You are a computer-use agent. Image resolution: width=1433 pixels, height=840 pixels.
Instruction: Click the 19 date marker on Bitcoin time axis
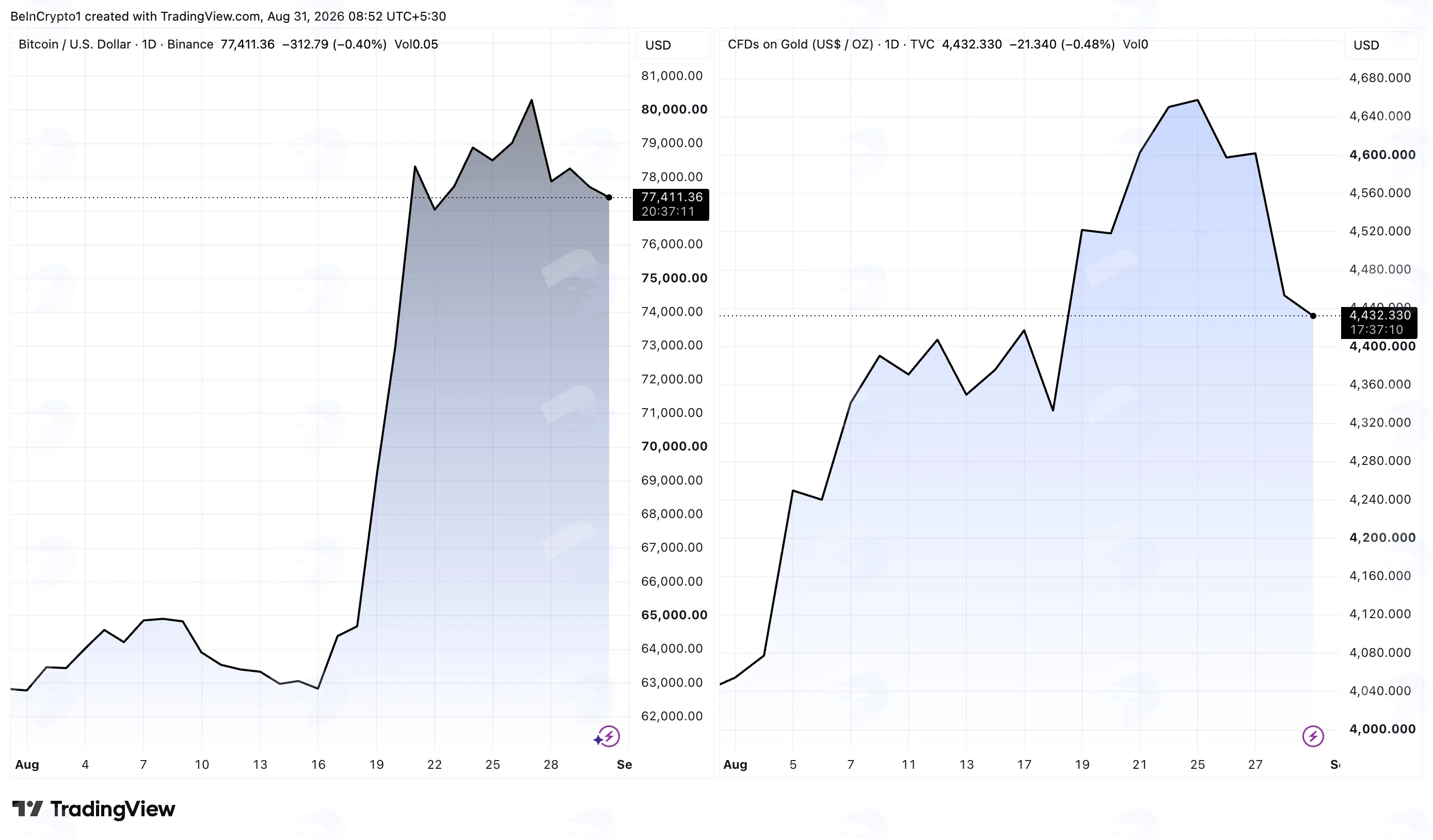[x=376, y=765]
